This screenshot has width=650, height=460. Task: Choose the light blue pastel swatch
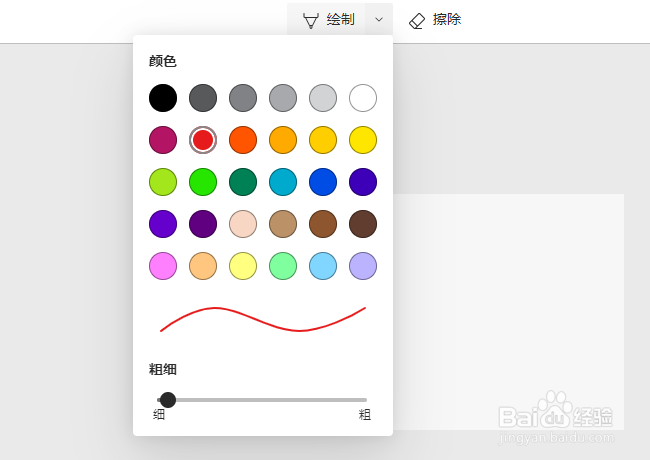coord(323,266)
